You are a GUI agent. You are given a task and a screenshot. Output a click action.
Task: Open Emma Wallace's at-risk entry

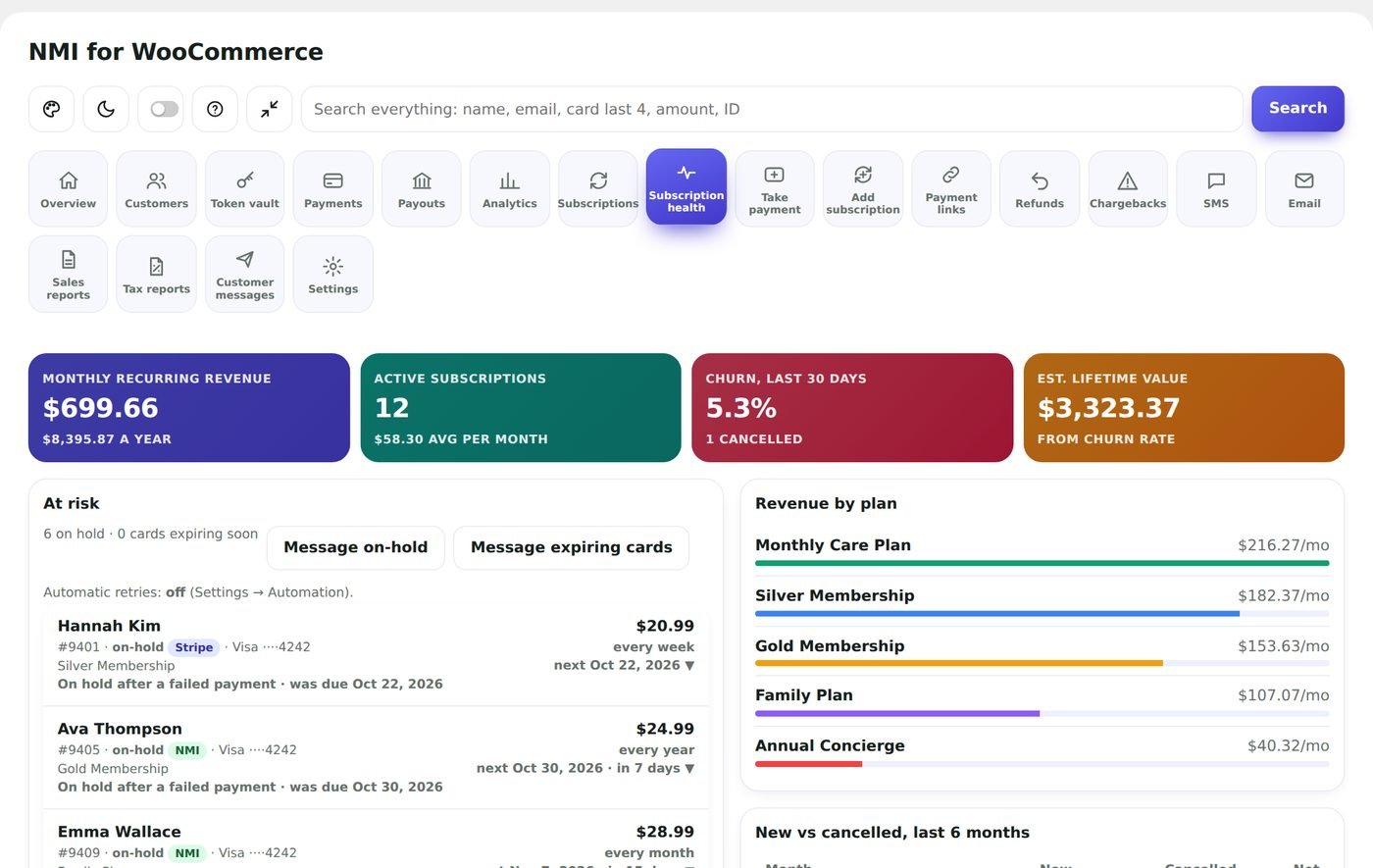(376, 842)
